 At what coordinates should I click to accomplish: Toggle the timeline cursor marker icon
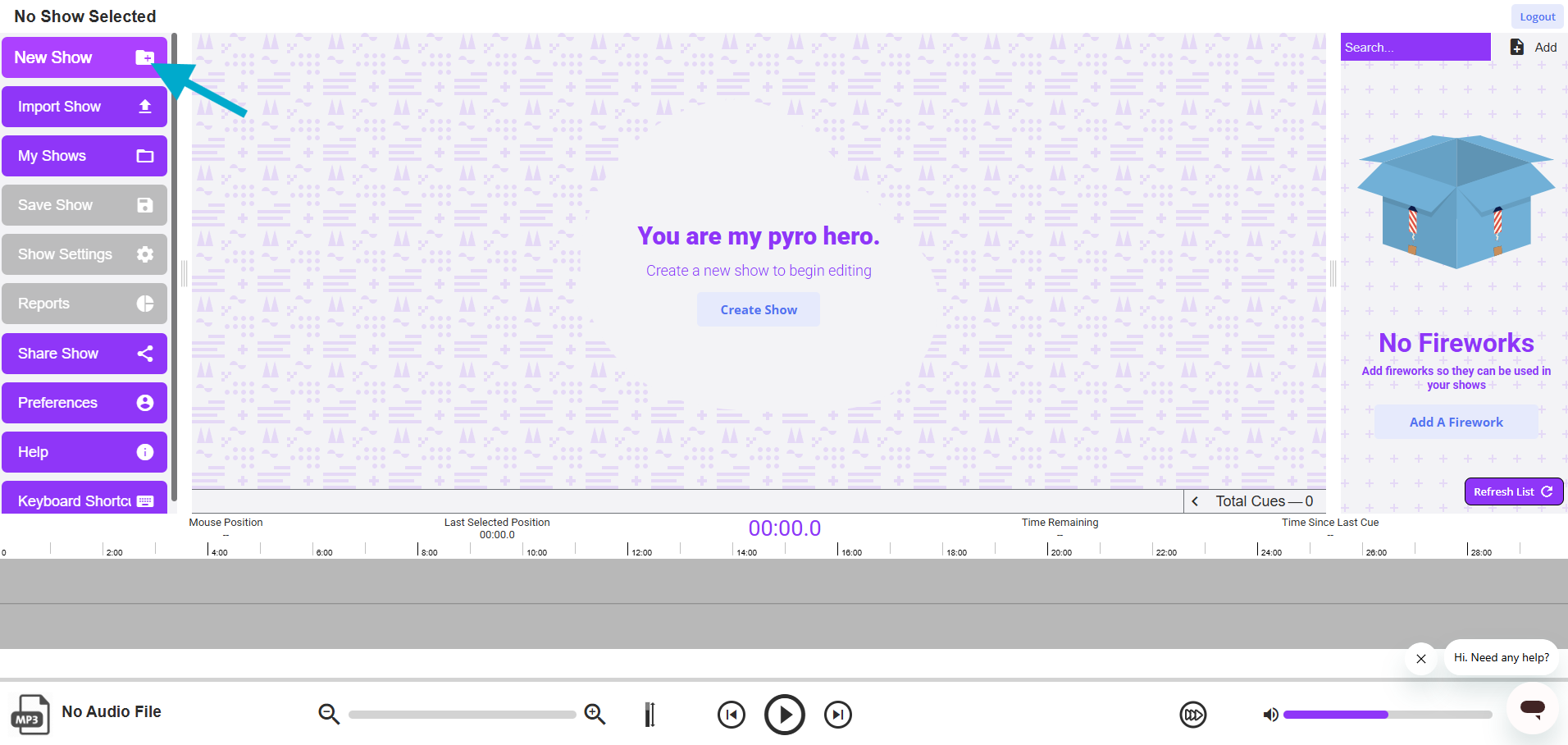coord(650,715)
